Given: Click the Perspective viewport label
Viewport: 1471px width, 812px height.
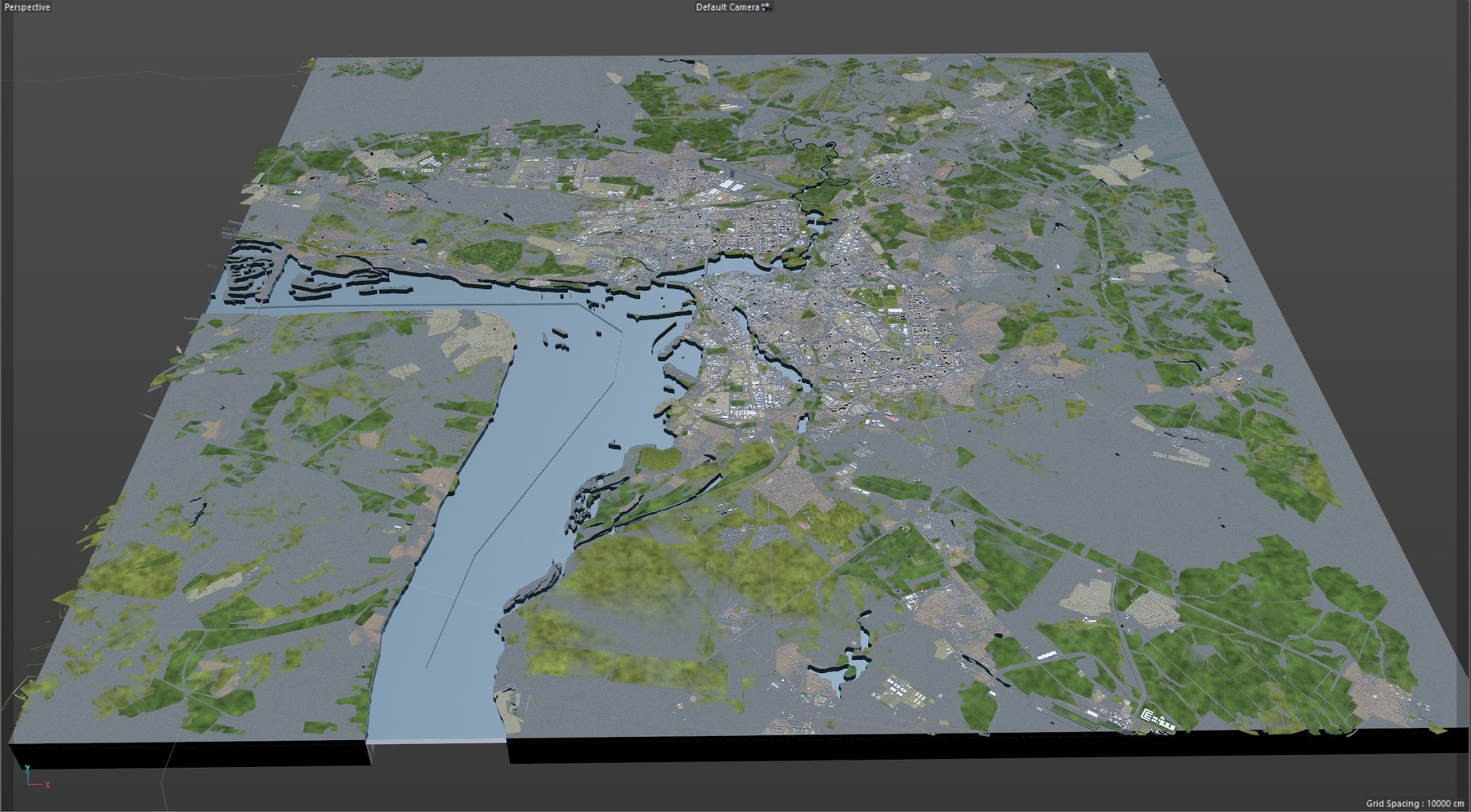Looking at the screenshot, I should point(27,7).
